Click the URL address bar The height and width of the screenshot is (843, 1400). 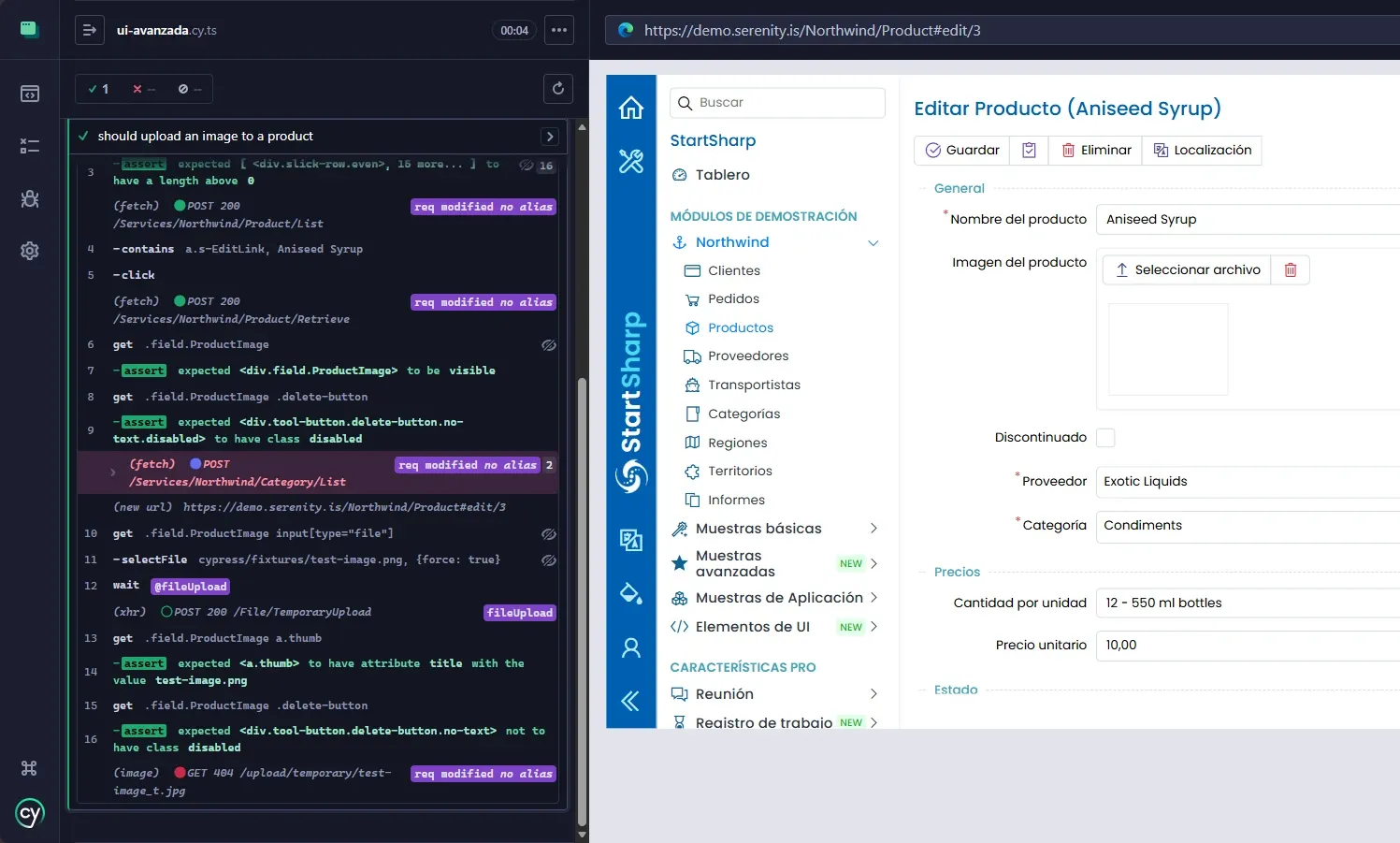coord(1003,30)
